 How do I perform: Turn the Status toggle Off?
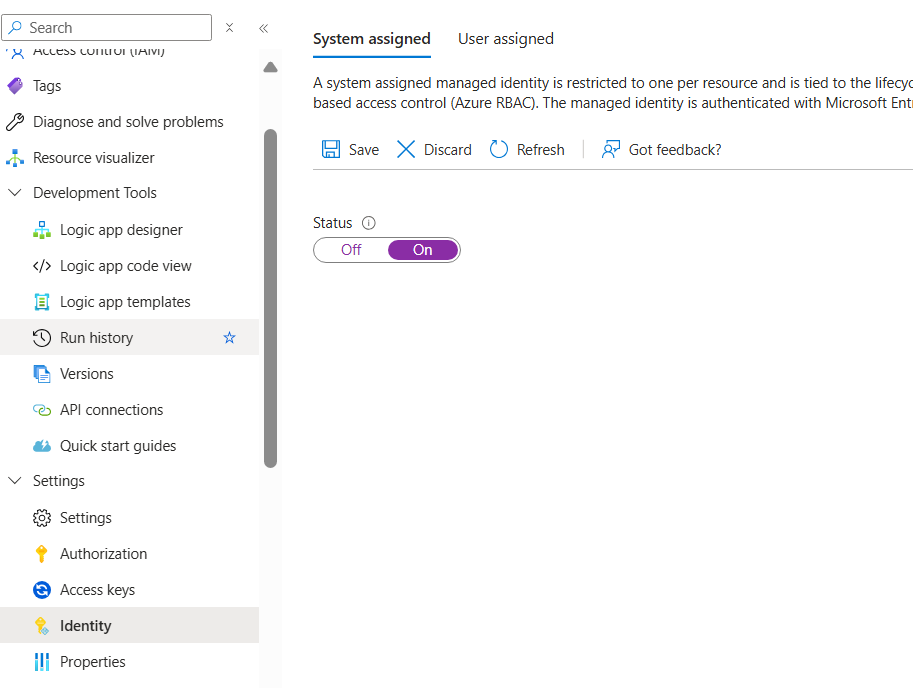click(x=349, y=249)
